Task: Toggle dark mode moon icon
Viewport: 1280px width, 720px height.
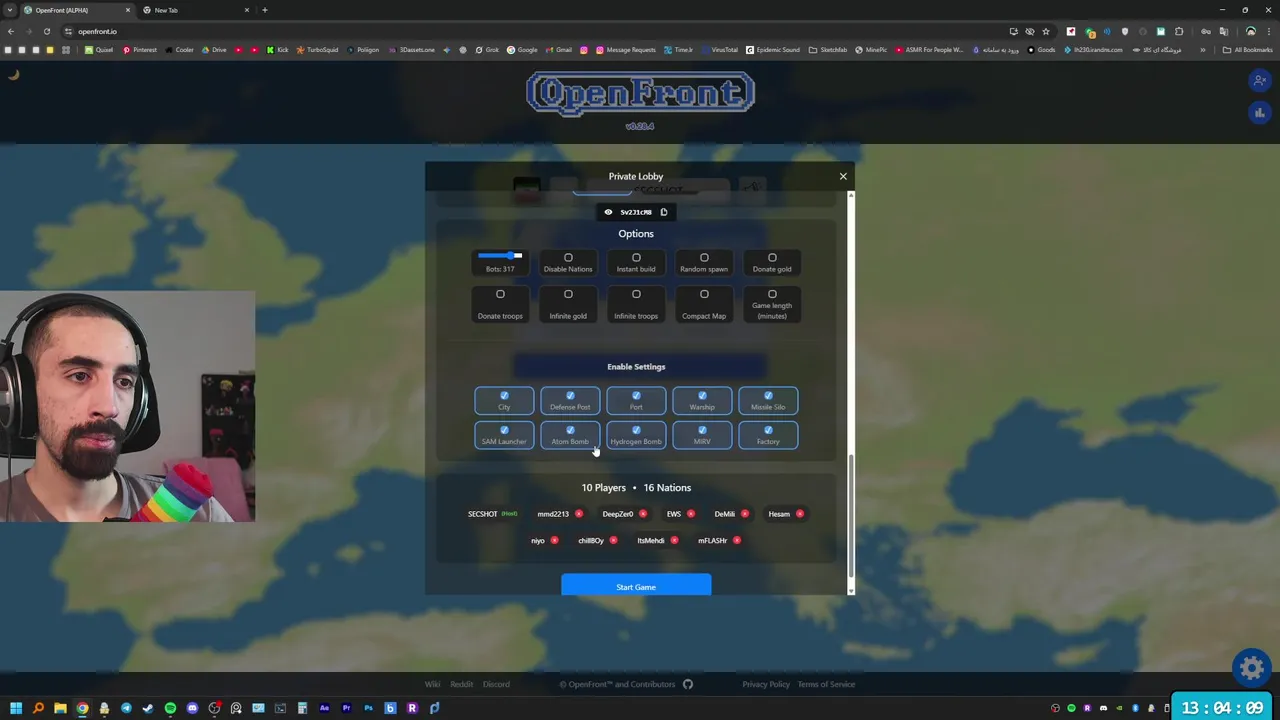Action: pos(14,74)
